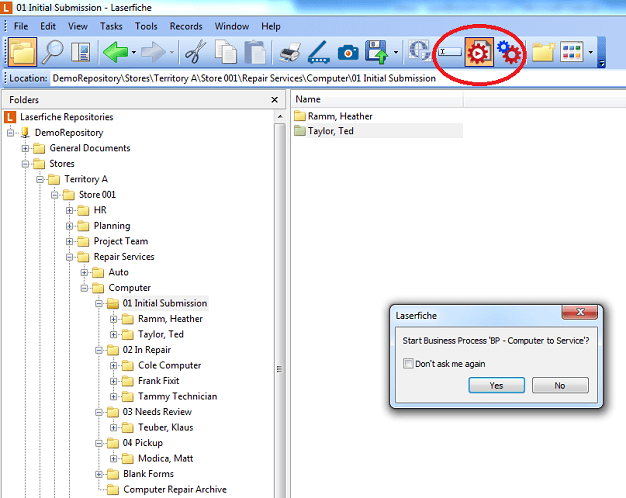Click the globe web access icon
Viewport: 626px width, 498px height.
pos(419,51)
